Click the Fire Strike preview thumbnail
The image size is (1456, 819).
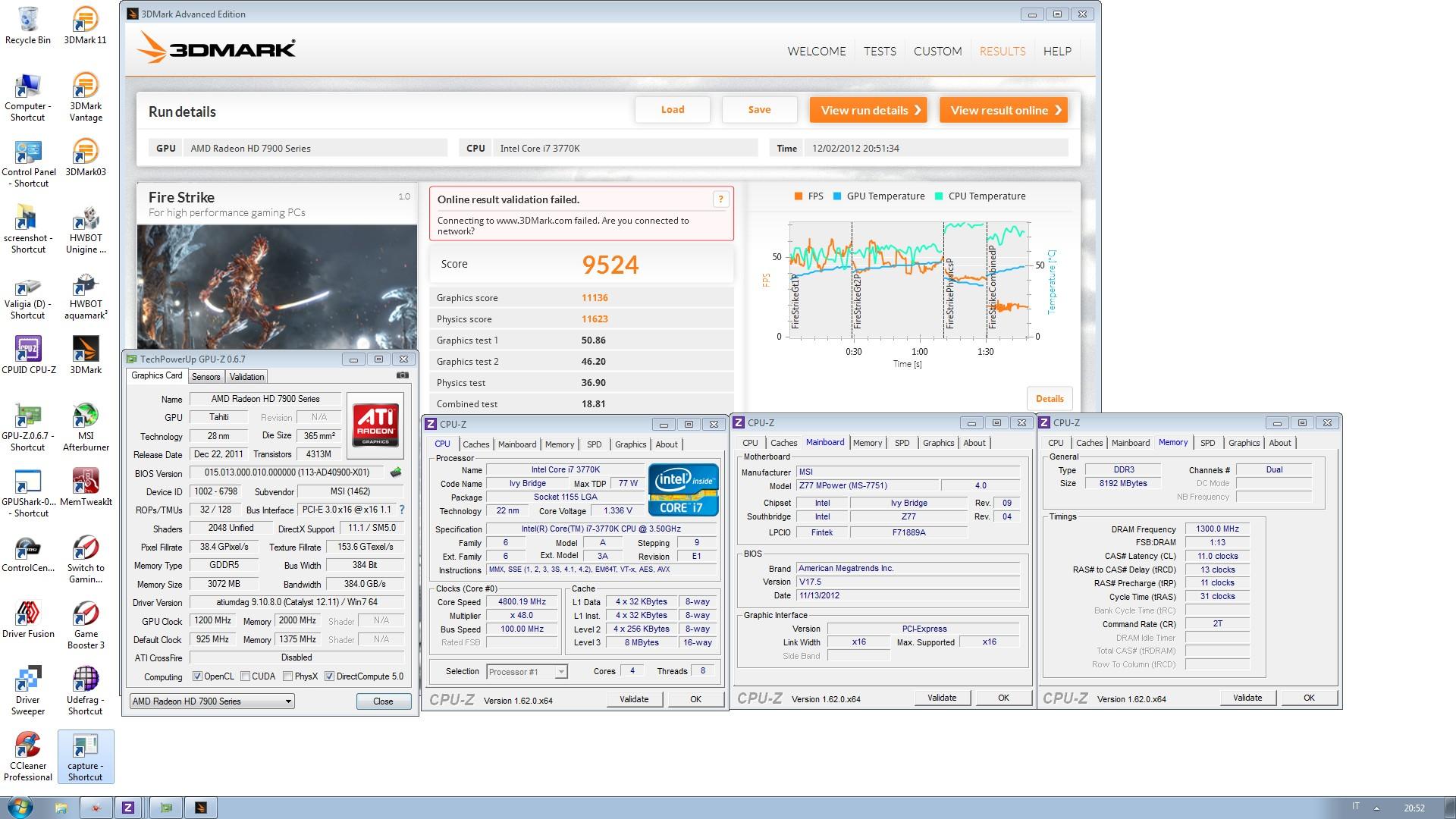pos(277,287)
